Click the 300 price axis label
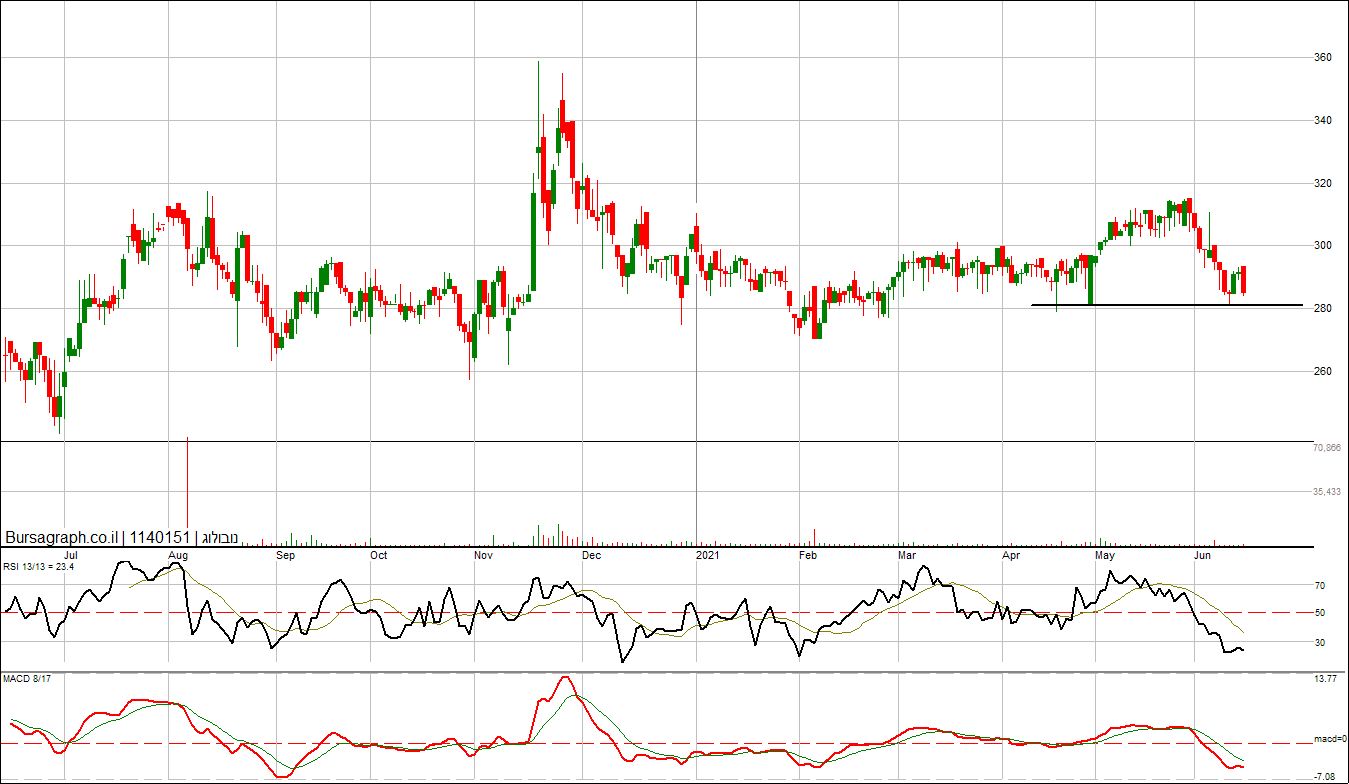Screen dimensions: 1349x784 [1323, 246]
